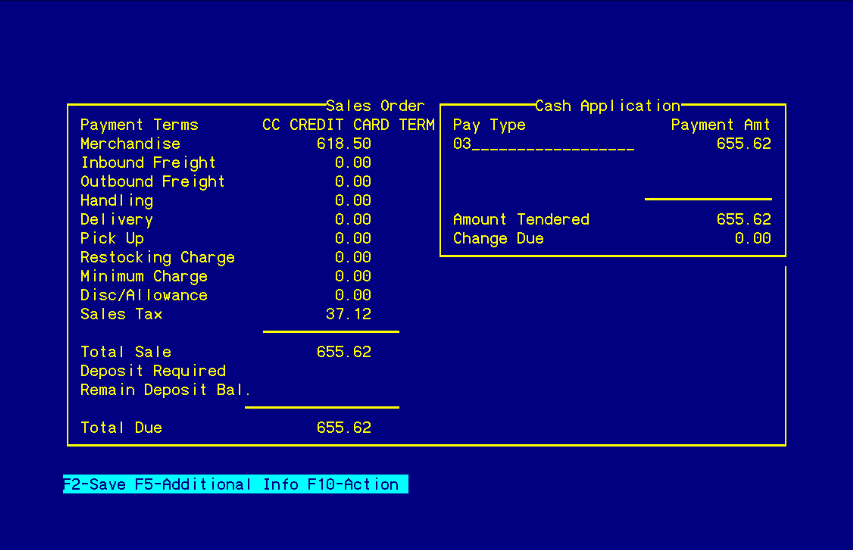
Task: Click the CC CREDIT CARD TERM value
Action: 348,125
